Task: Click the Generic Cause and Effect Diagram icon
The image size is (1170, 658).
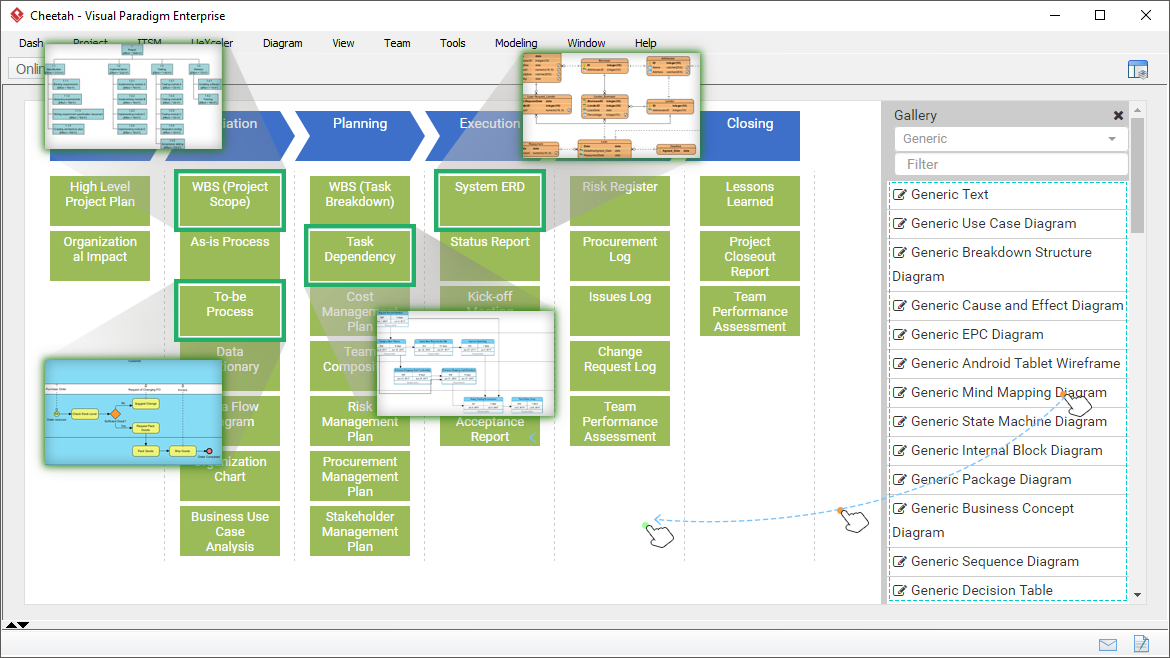Action: [900, 306]
